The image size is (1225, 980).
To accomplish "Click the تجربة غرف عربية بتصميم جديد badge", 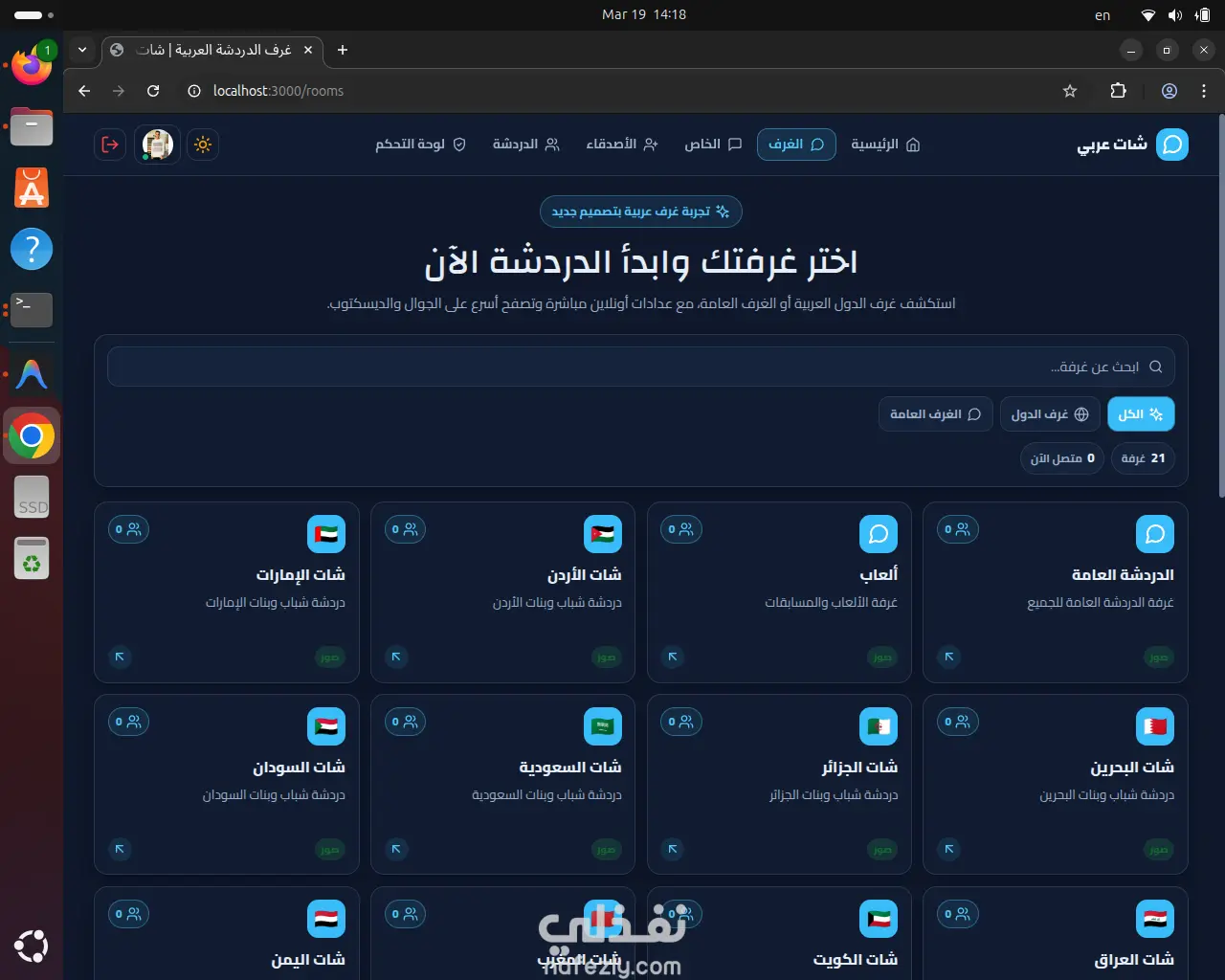I will pyautogui.click(x=641, y=212).
